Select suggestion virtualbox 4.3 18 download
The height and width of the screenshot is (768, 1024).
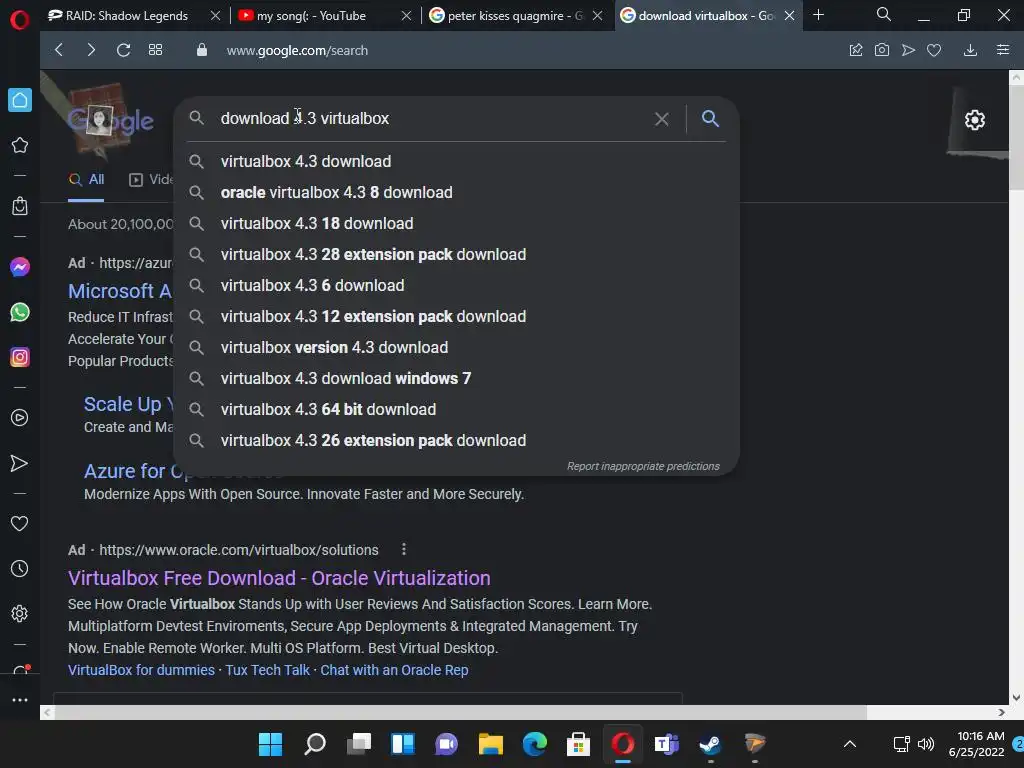pyautogui.click(x=456, y=223)
